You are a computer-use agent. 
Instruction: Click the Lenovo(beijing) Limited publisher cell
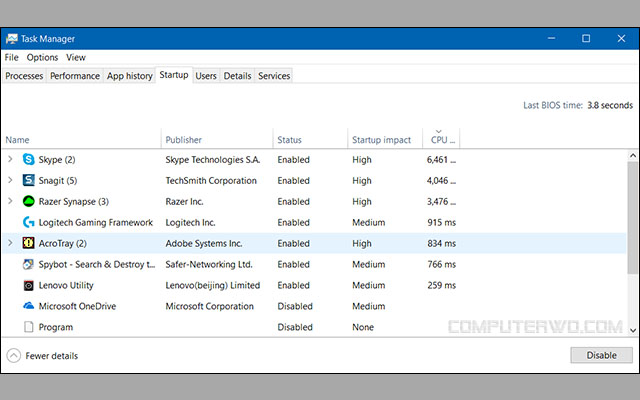[x=213, y=285]
